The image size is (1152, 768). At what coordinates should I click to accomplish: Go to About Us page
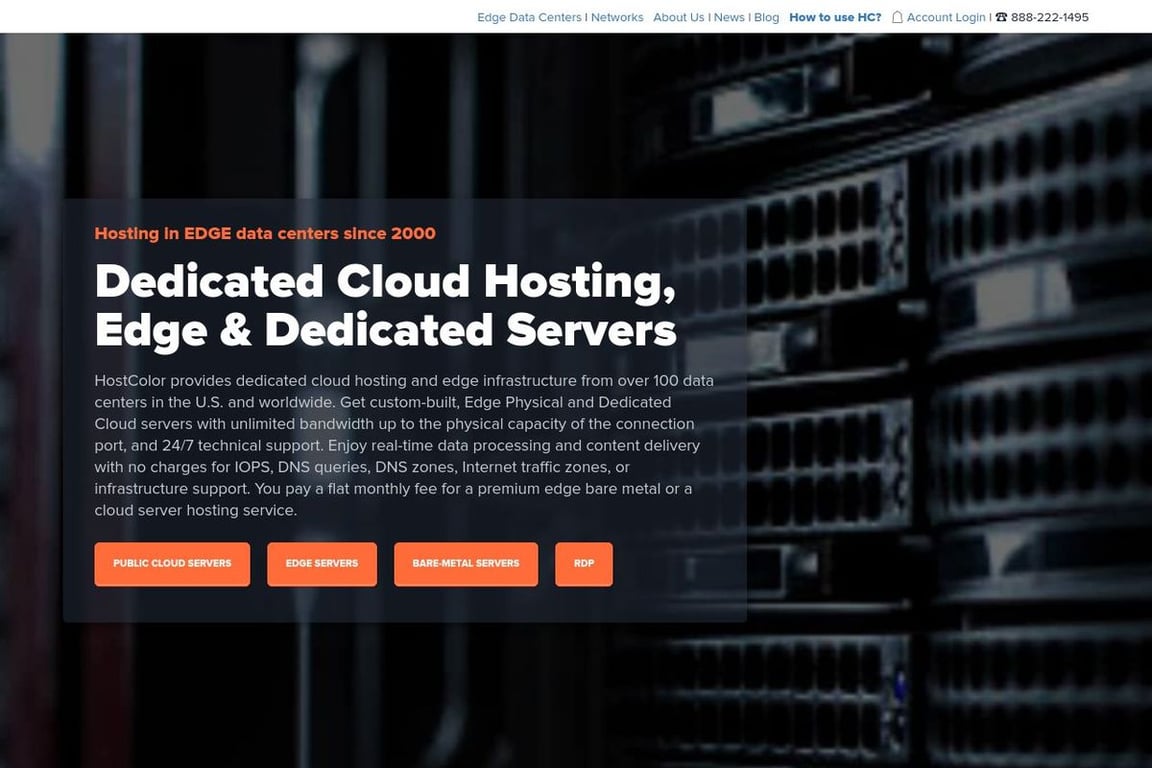click(679, 17)
